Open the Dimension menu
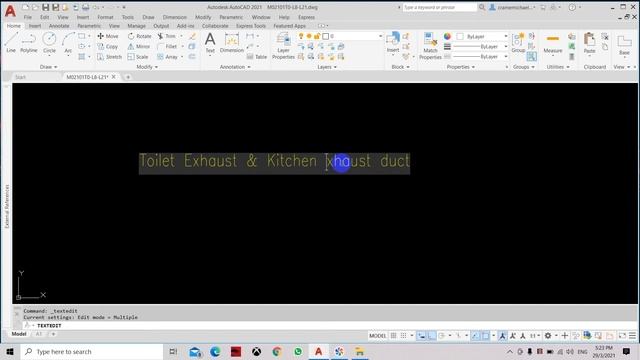Viewport: 640px width, 360px height. point(175,17)
